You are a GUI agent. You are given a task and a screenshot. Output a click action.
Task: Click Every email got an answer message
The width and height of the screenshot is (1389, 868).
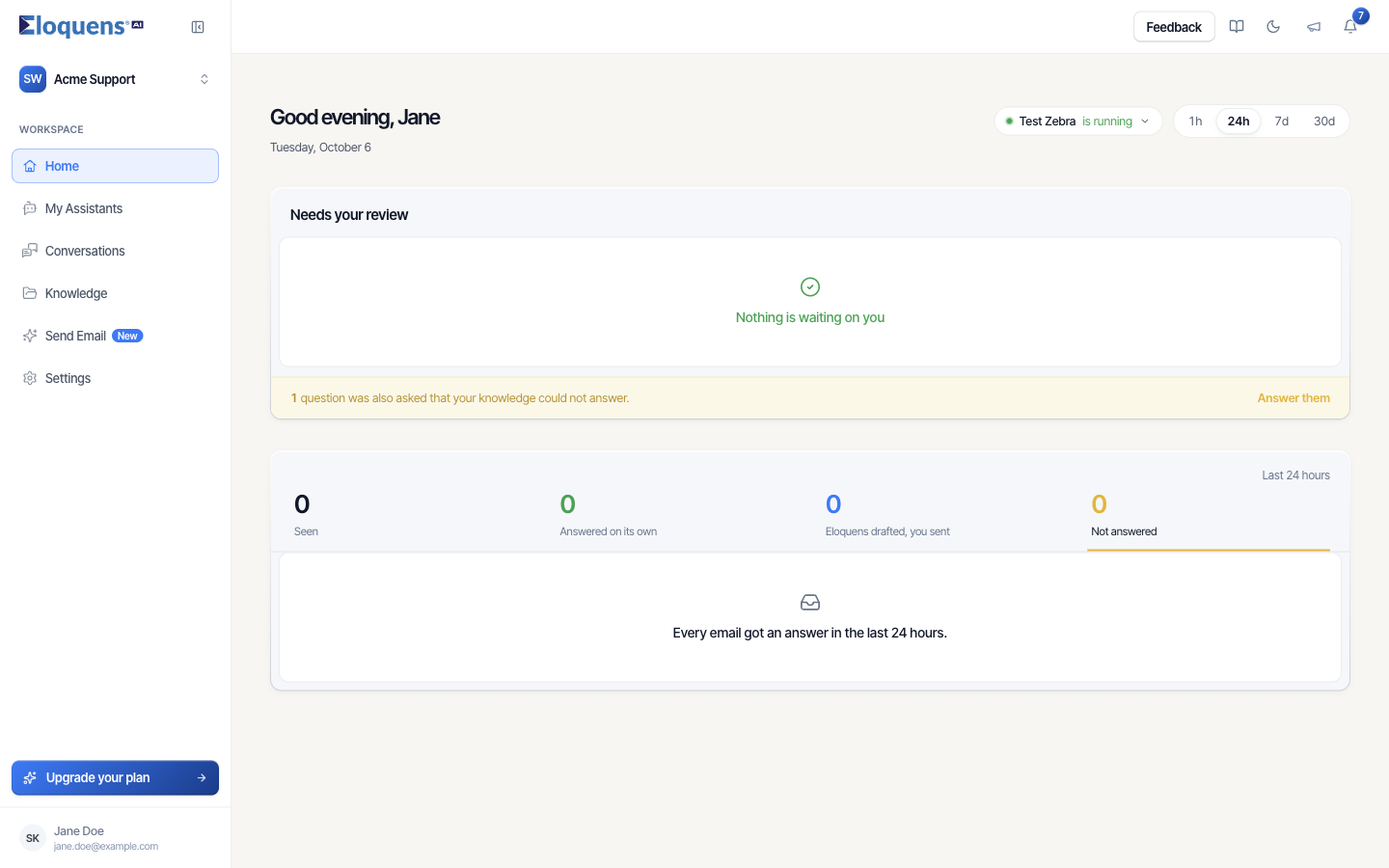coord(810,634)
